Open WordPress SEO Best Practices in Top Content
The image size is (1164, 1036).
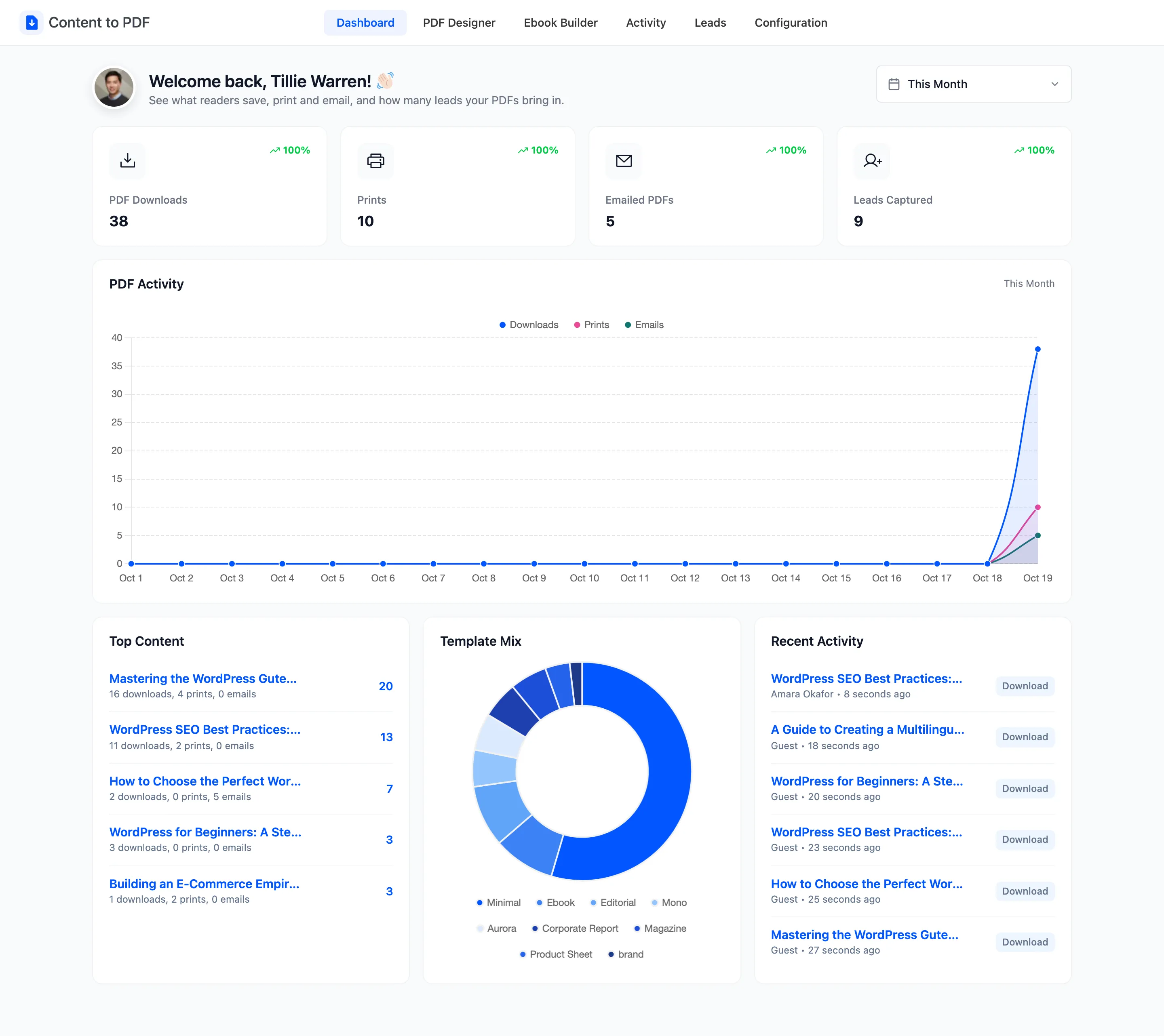click(205, 730)
